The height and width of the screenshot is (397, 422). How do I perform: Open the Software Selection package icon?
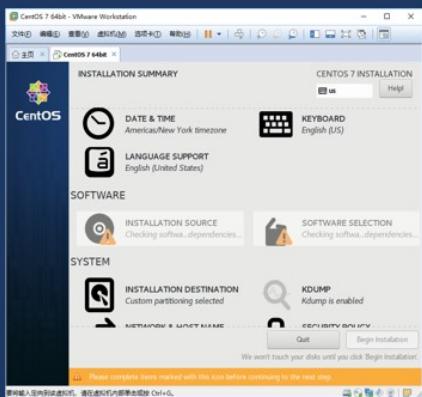click(278, 232)
